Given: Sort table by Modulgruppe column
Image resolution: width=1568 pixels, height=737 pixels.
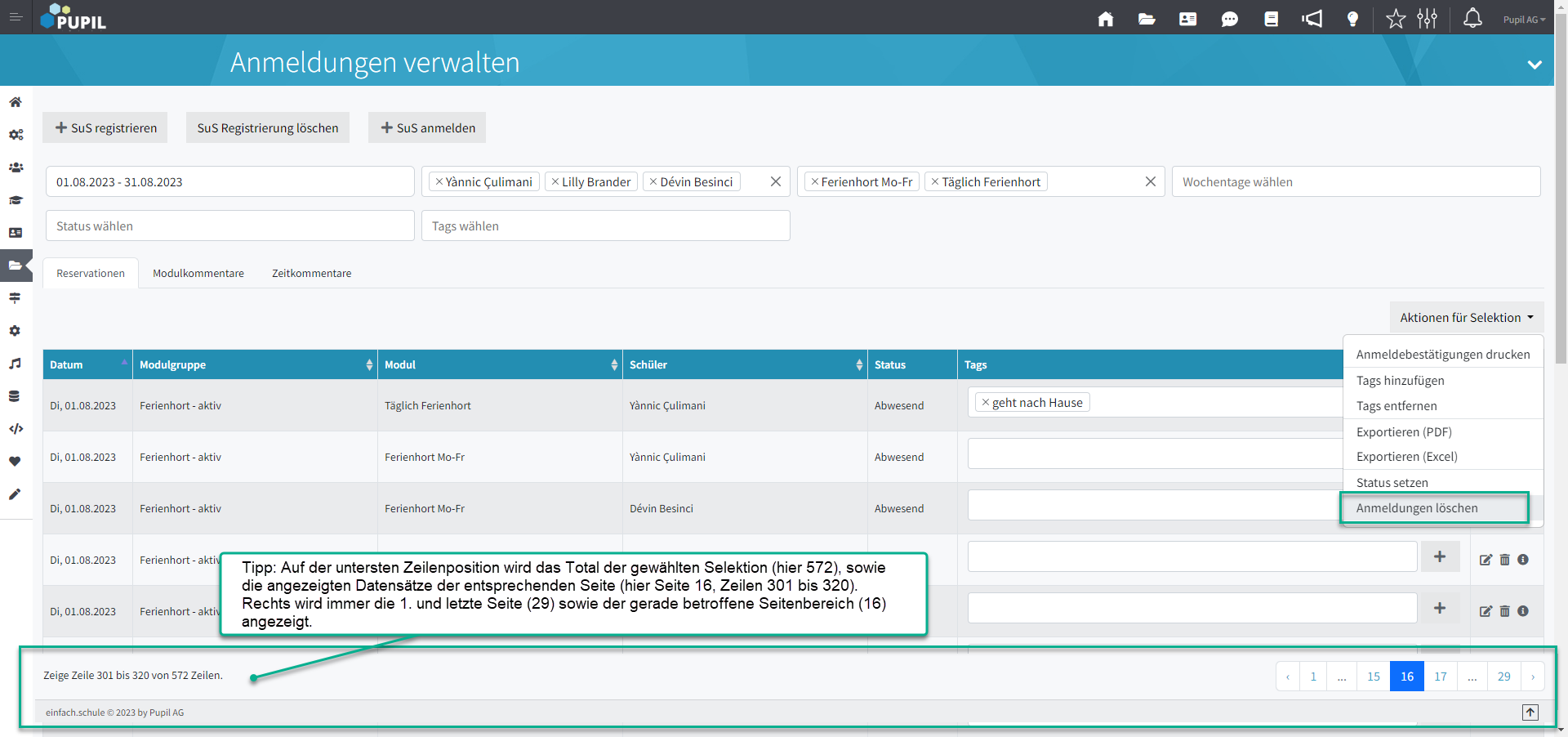Looking at the screenshot, I should (255, 364).
